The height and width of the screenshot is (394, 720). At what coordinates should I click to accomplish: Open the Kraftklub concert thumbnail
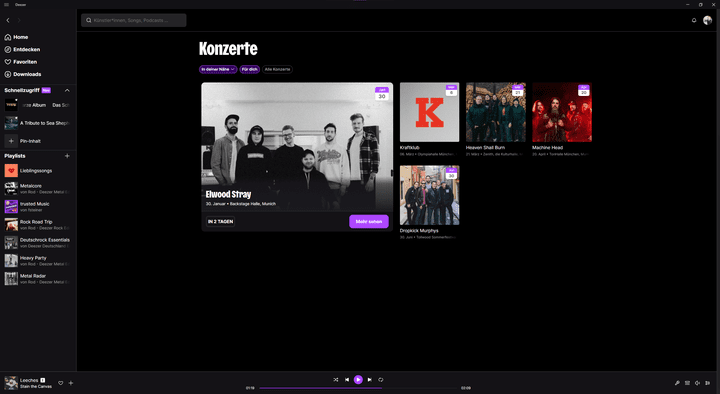coord(429,112)
